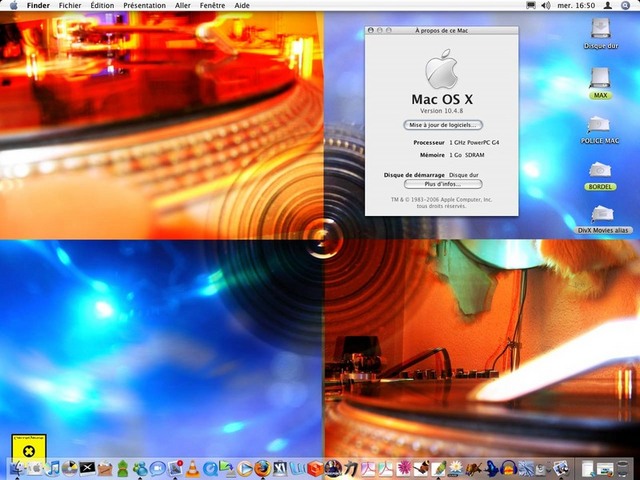Open Displays icon in menu bar
The width and height of the screenshot is (640, 480).
click(x=531, y=5)
